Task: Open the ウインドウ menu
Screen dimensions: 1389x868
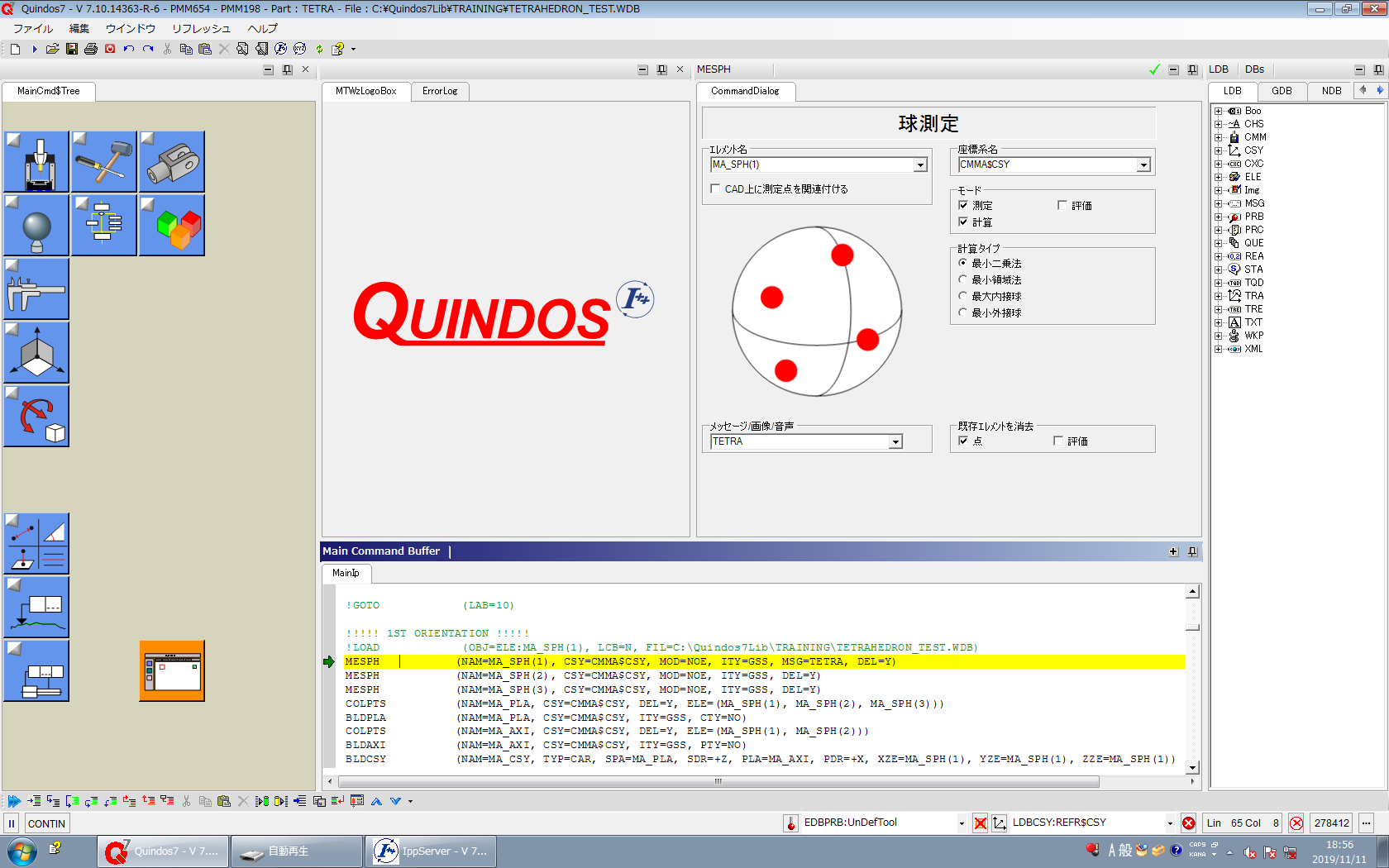Action: pos(131,28)
